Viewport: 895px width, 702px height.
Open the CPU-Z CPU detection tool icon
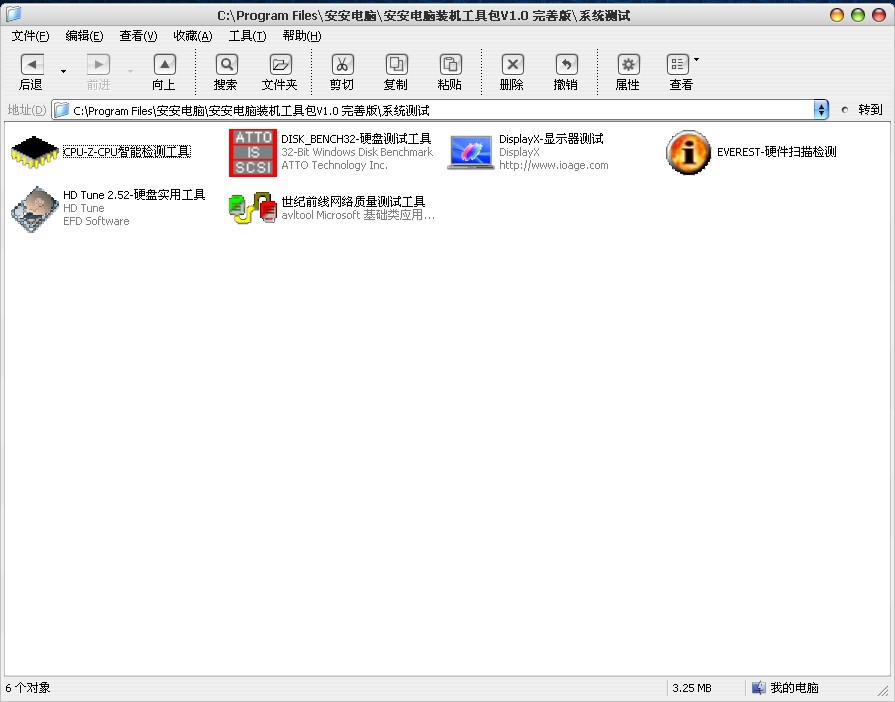(35, 152)
